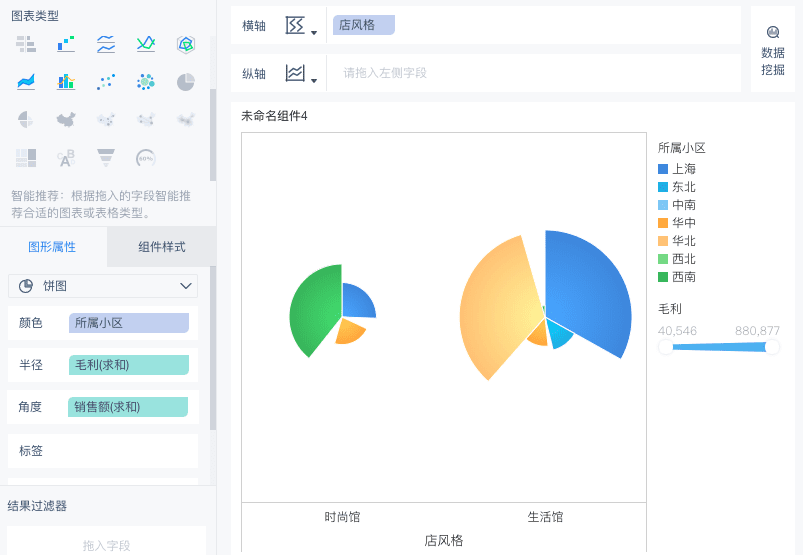Screen dimensions: 803x555
Task: Select the dotted point map icon
Action: [x=106, y=120]
